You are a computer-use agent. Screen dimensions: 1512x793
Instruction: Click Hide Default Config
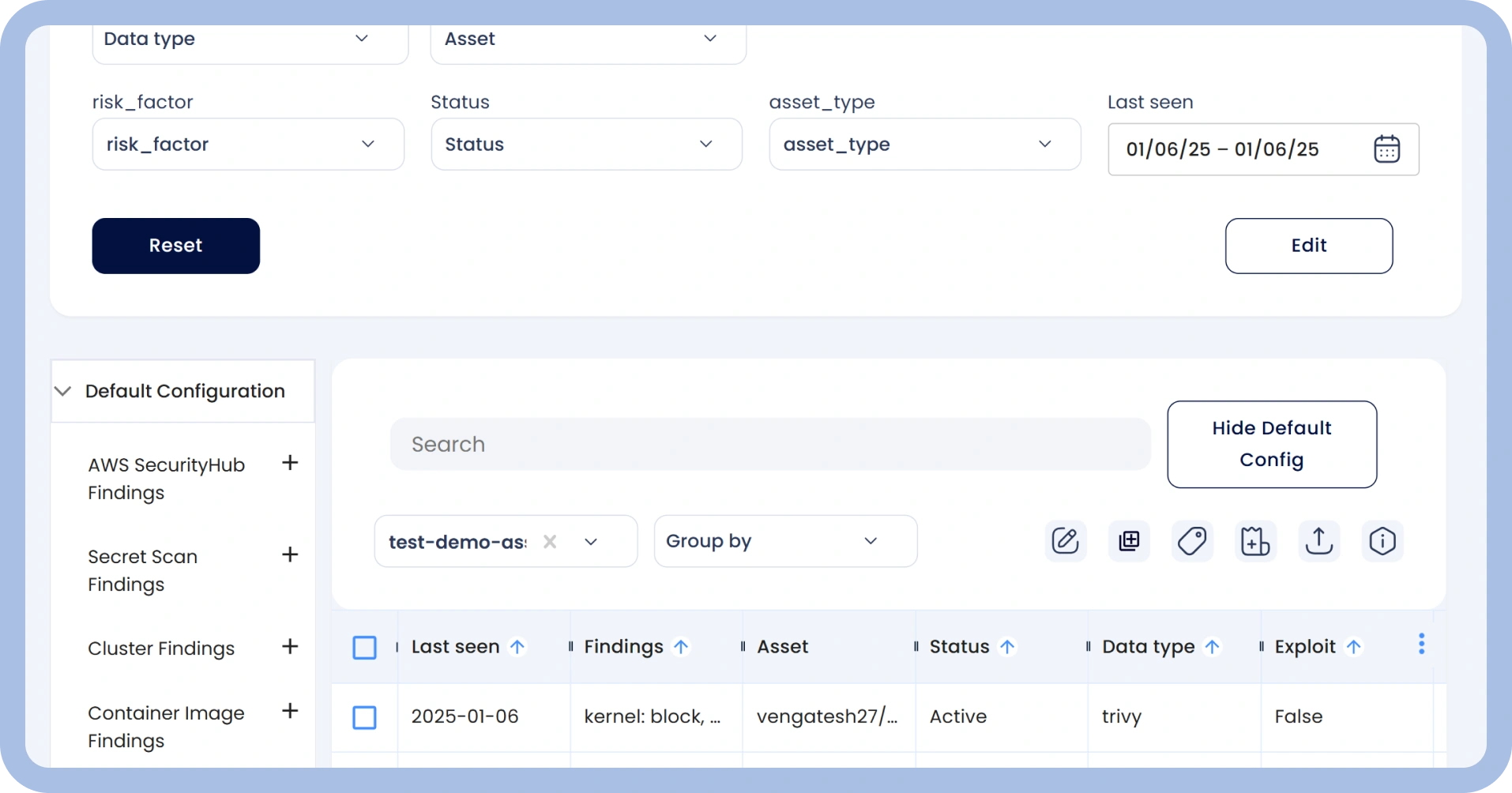pos(1270,444)
